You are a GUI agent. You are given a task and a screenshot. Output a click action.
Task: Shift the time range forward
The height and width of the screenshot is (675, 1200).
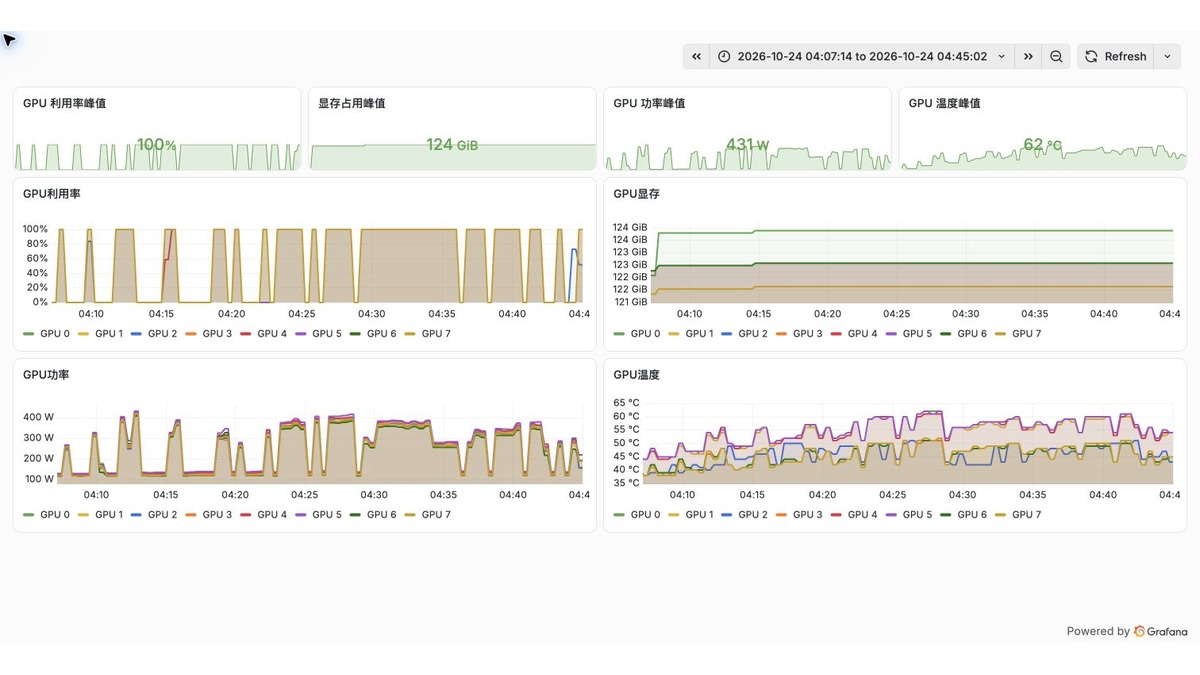(x=1028, y=57)
